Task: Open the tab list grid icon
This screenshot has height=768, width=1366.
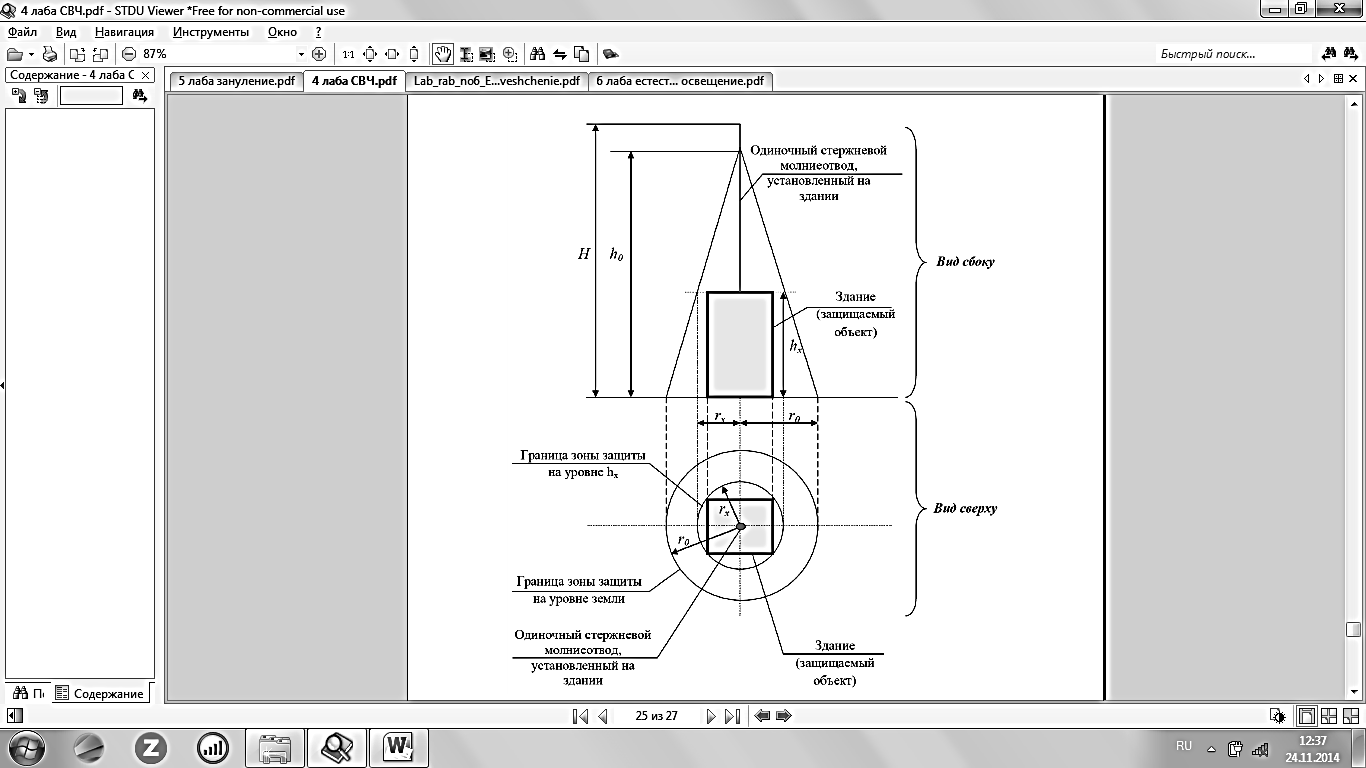Action: tap(1339, 79)
